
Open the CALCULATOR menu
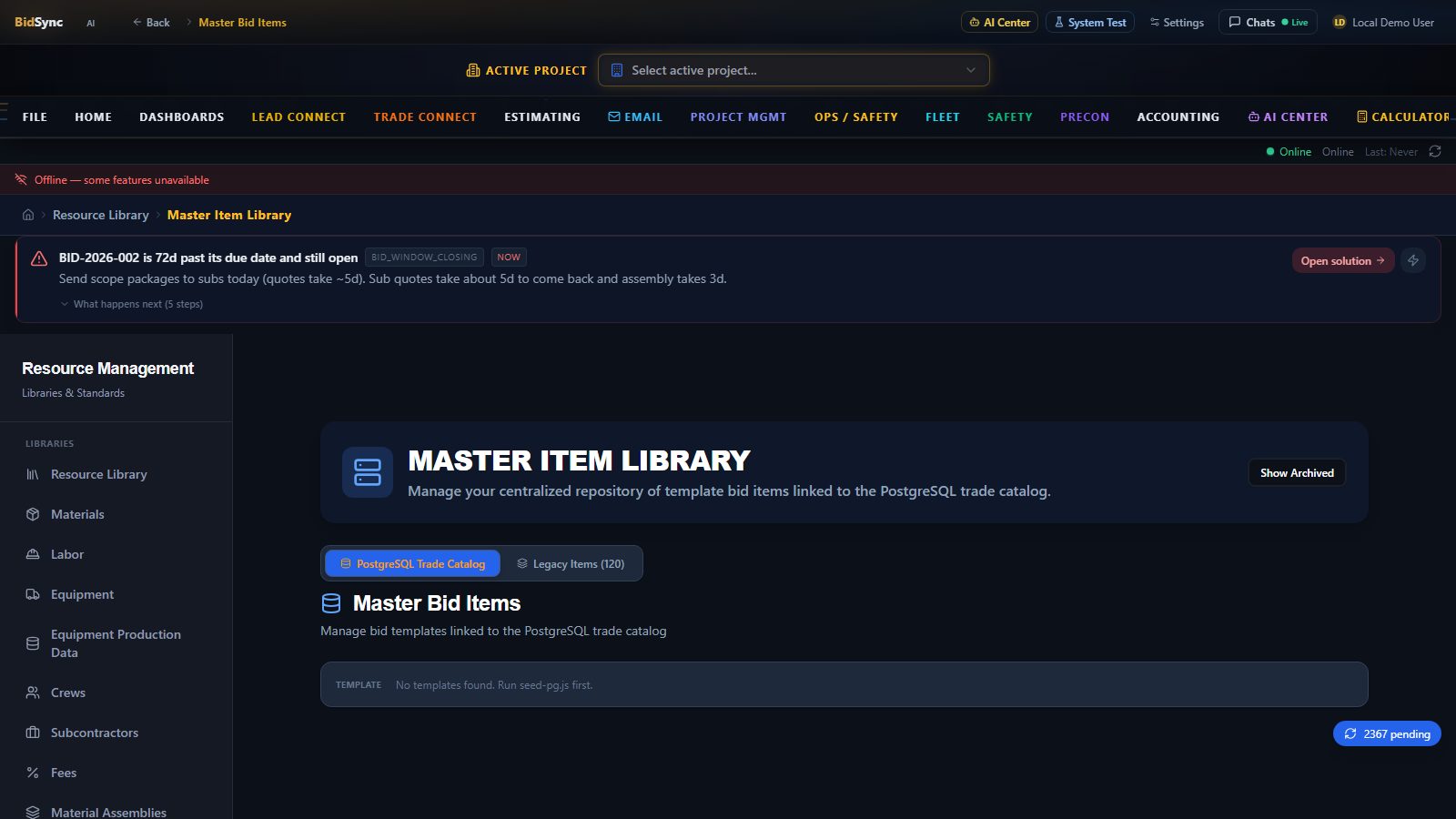coord(1403,116)
